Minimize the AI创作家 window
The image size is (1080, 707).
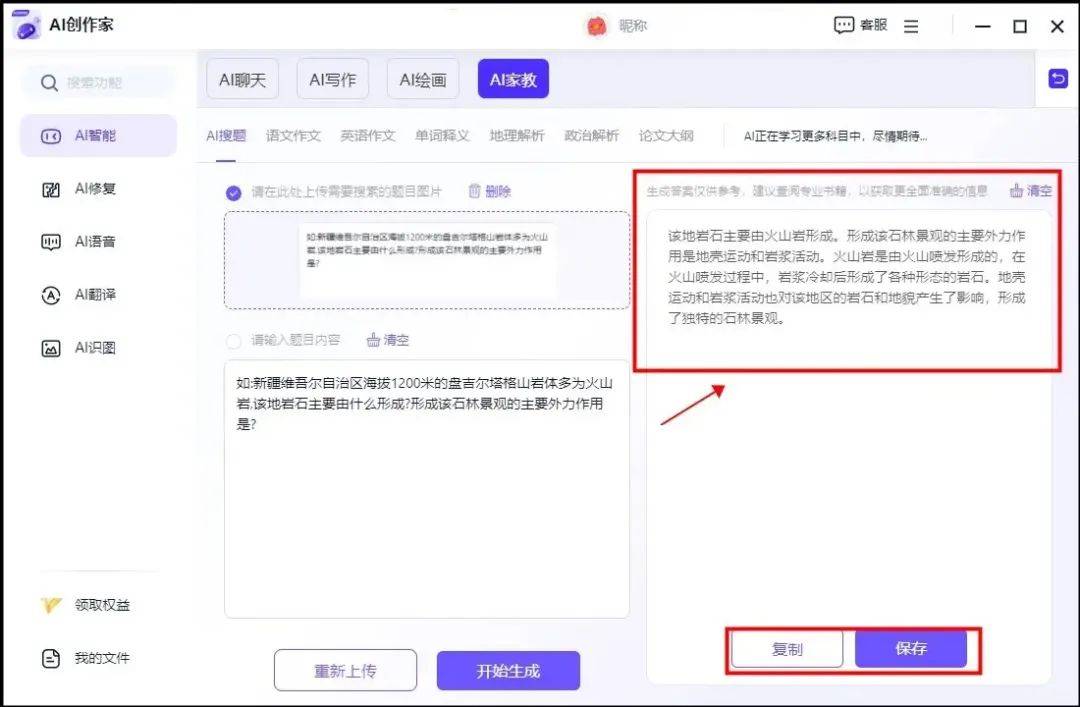[983, 26]
